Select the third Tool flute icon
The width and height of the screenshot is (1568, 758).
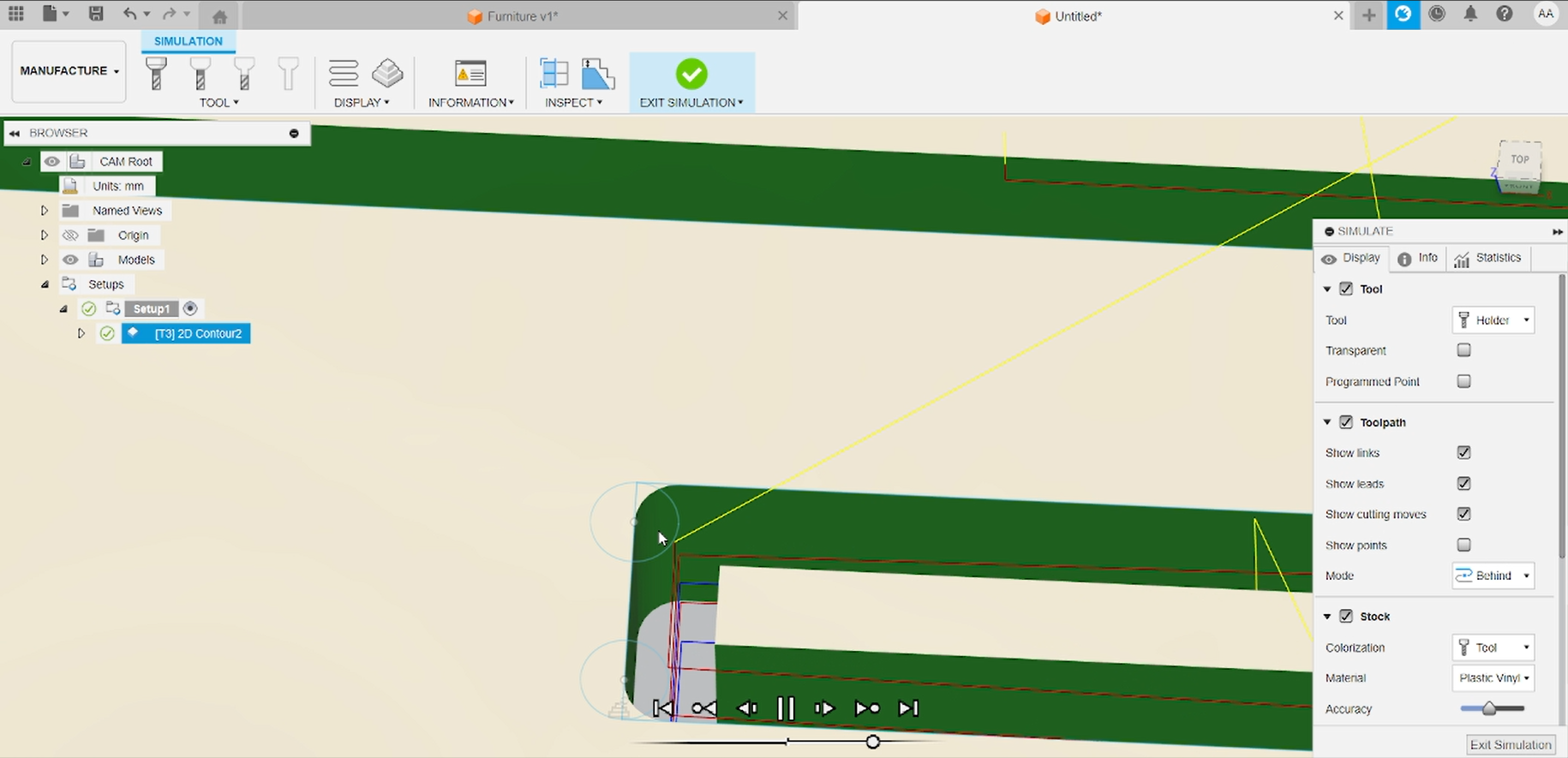point(244,74)
